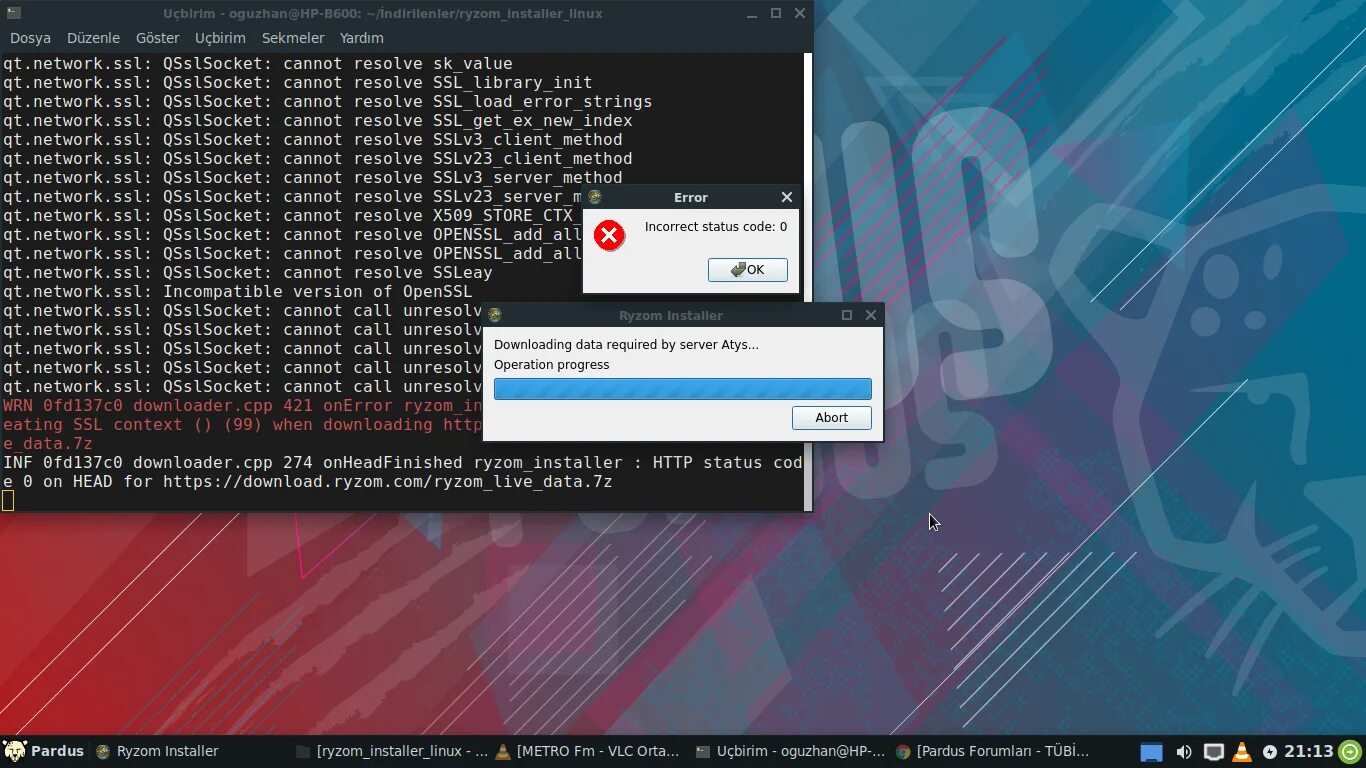Open the Göster menu

157,38
